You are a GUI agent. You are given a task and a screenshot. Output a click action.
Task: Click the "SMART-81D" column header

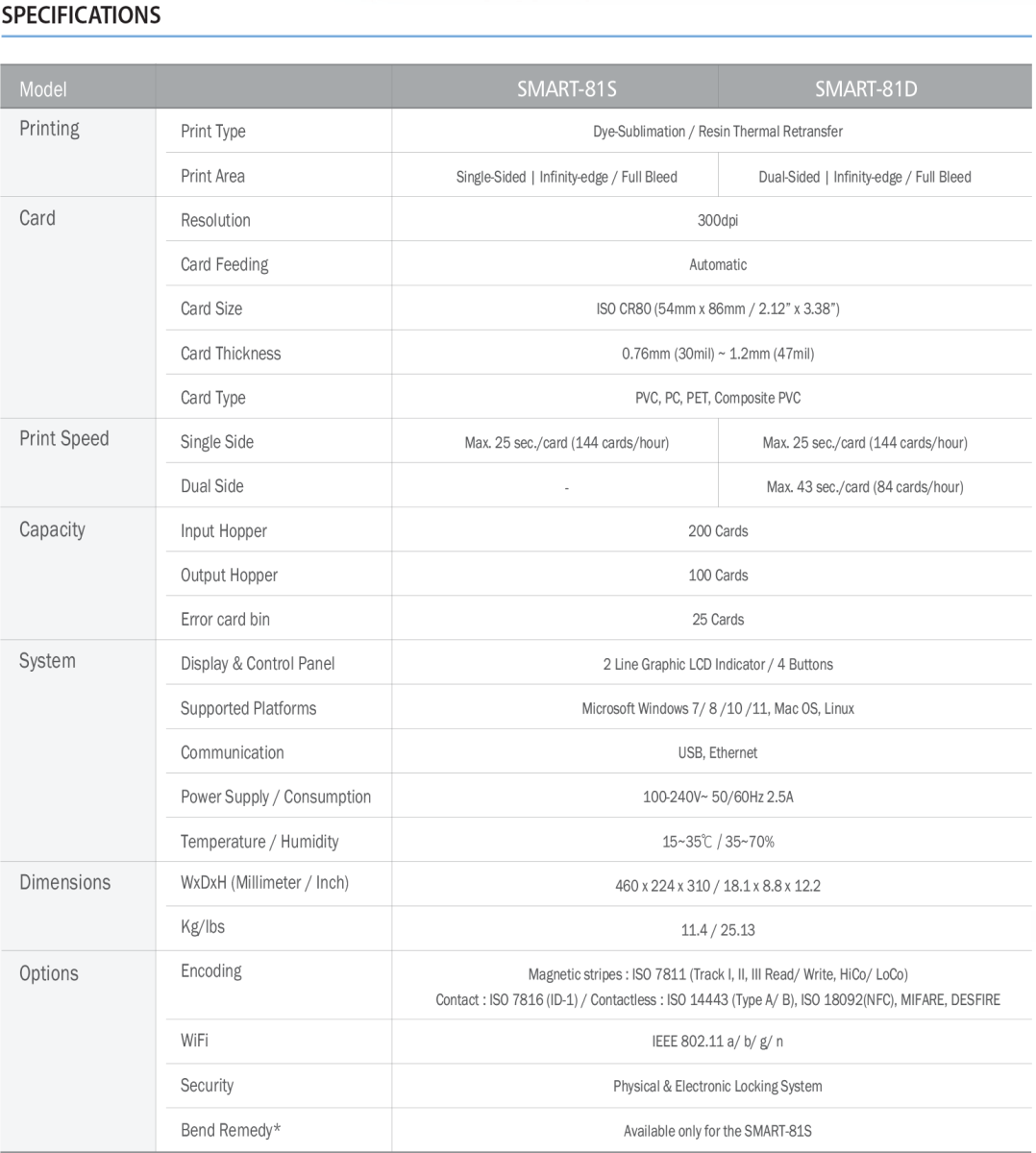pyautogui.click(x=866, y=89)
